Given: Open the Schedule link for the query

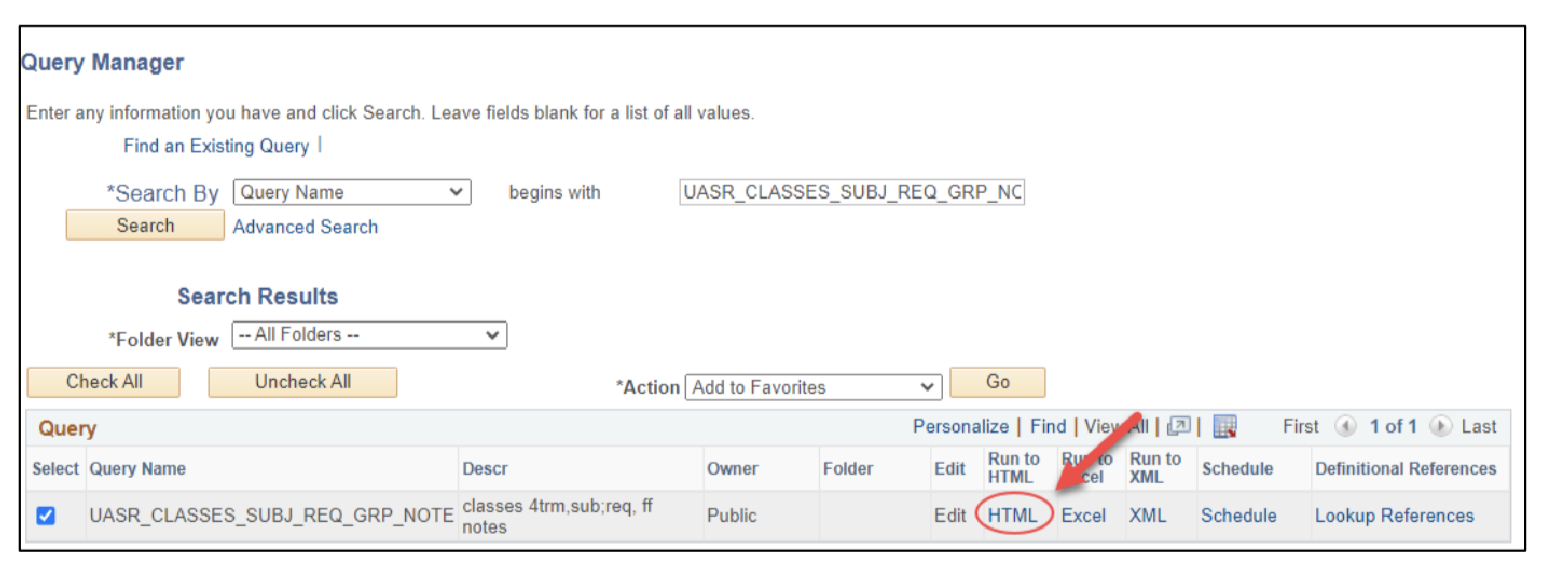Looking at the screenshot, I should tap(1239, 516).
